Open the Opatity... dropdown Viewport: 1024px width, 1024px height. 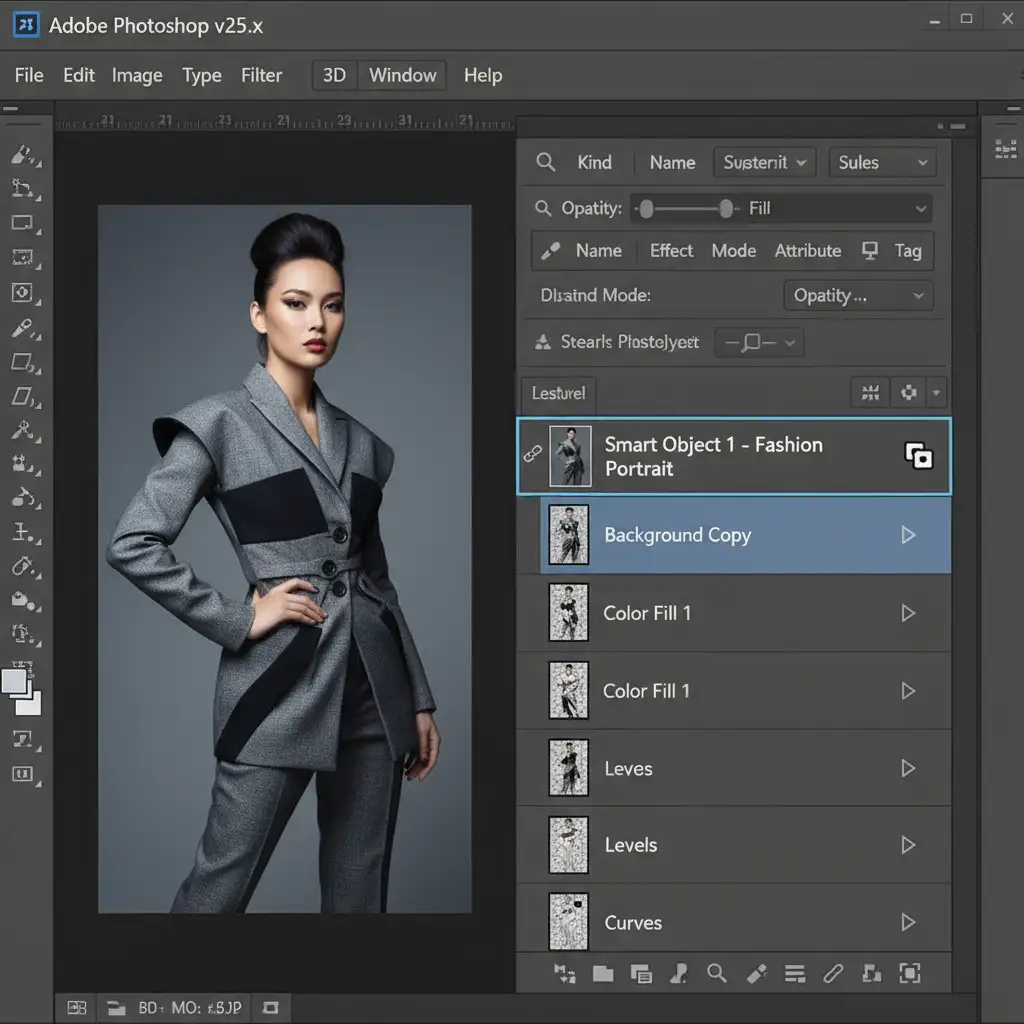click(858, 296)
